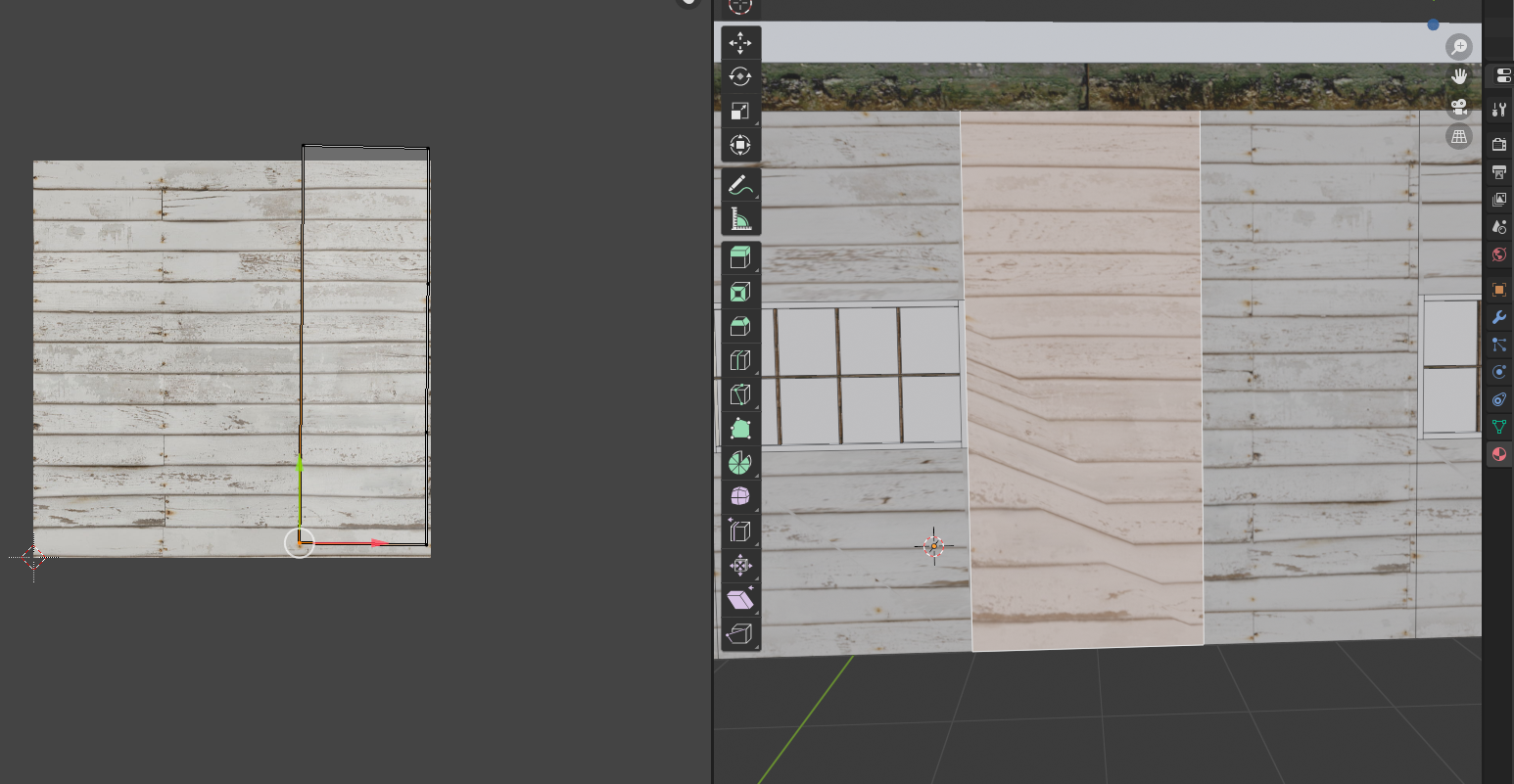Open the Object Constraints tab

point(1499,399)
